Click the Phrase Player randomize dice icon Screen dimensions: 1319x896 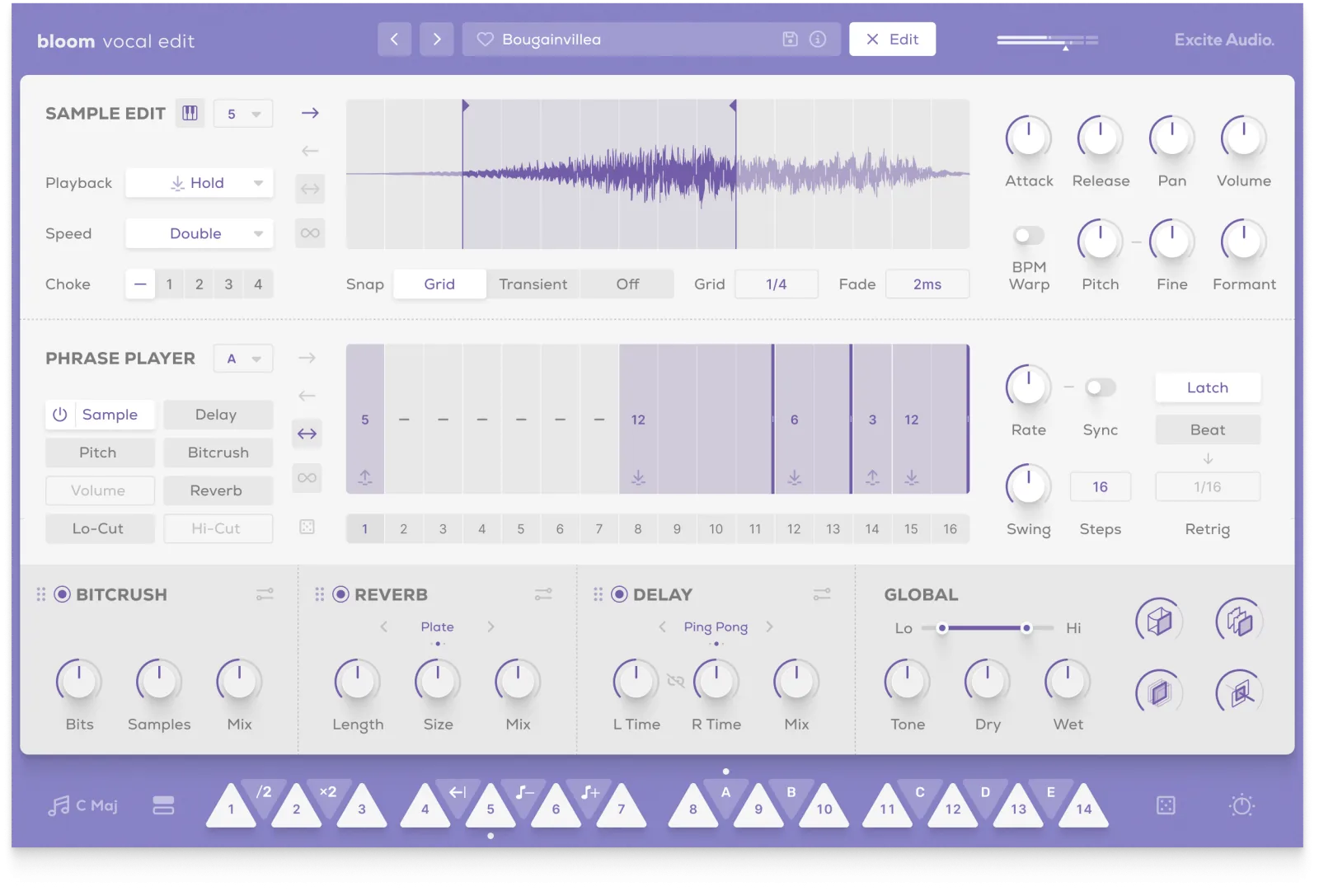[307, 527]
